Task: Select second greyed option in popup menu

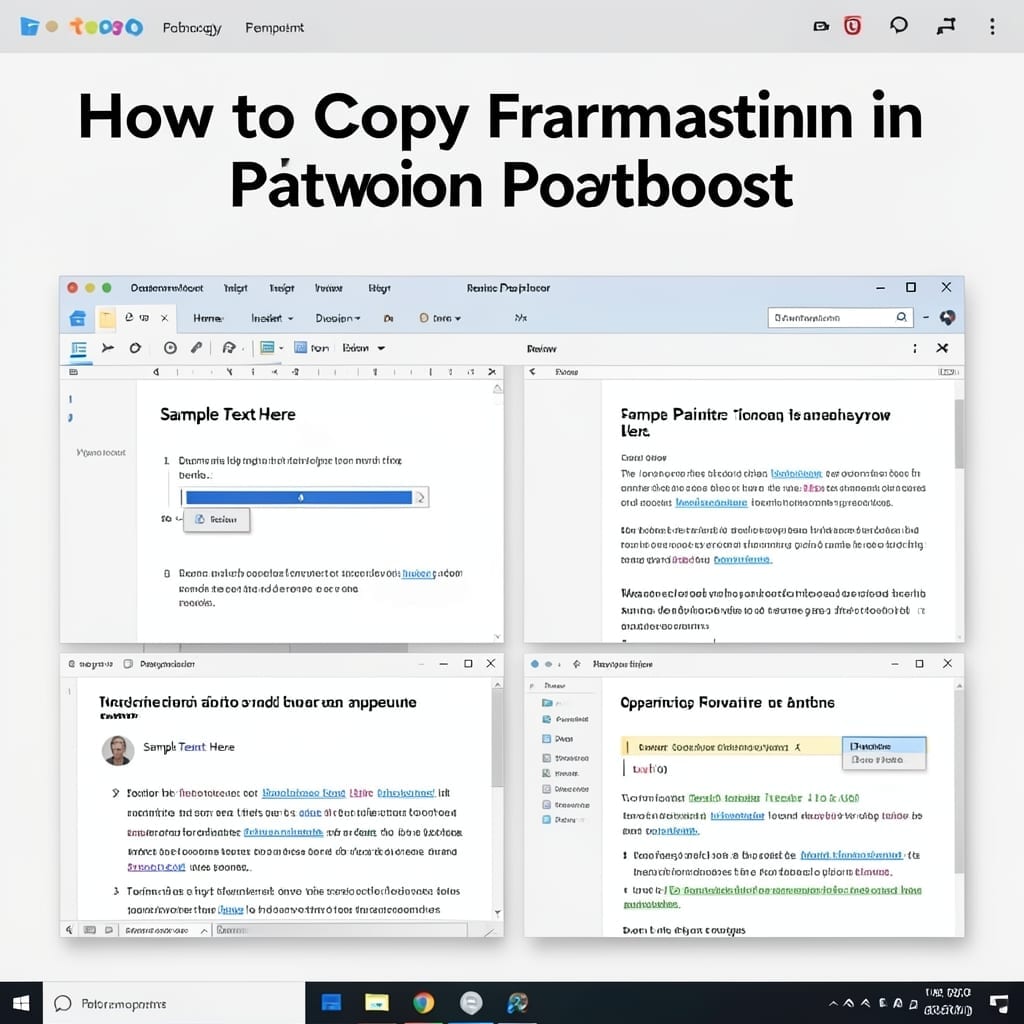Action: [884, 760]
